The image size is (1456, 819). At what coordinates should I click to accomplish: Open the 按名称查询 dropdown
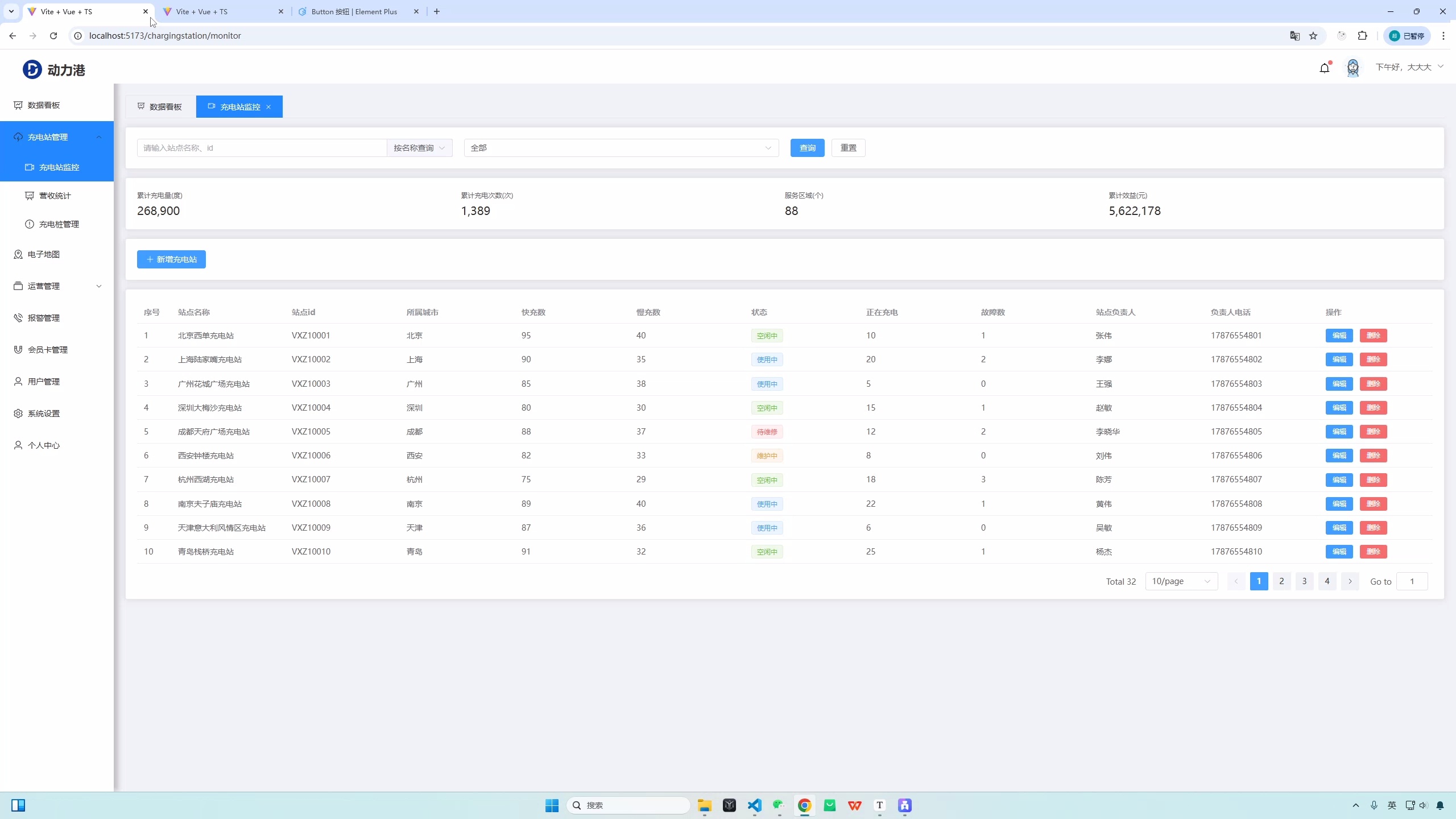419,148
